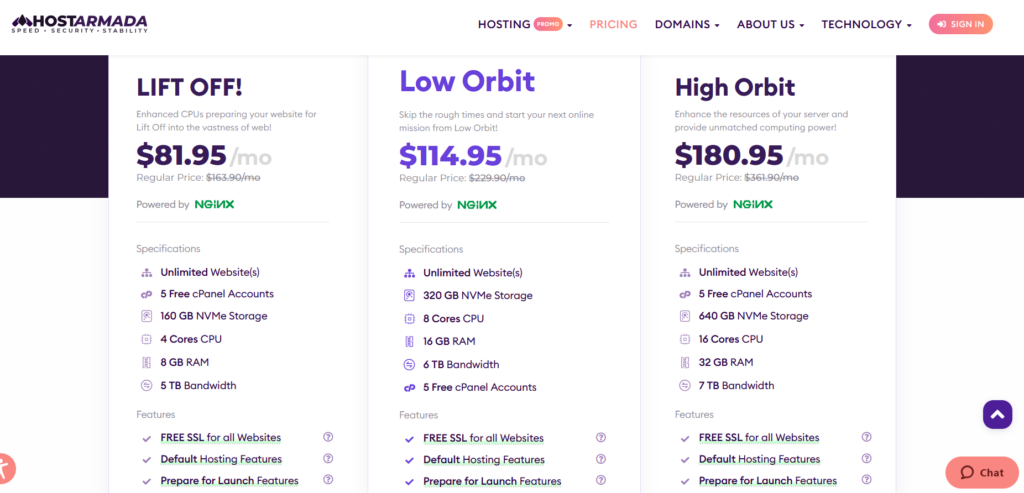1024x493 pixels.
Task: Click the scroll-to-top arrow button
Action: pyautogui.click(x=997, y=414)
